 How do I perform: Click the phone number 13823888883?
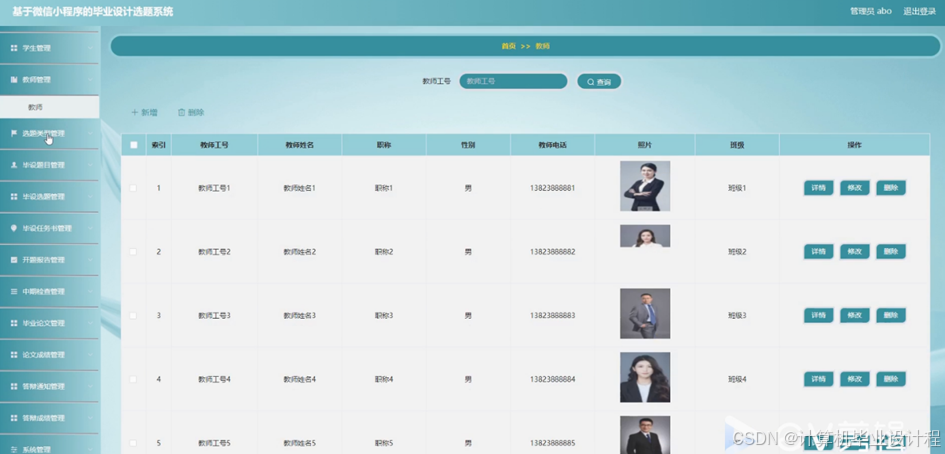553,315
